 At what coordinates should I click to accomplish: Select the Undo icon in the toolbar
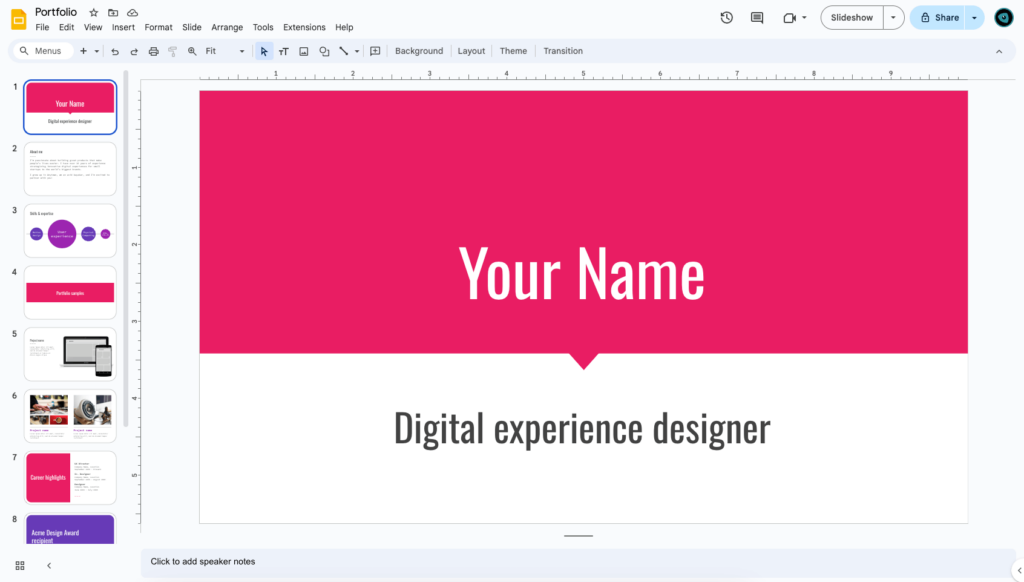click(x=116, y=51)
